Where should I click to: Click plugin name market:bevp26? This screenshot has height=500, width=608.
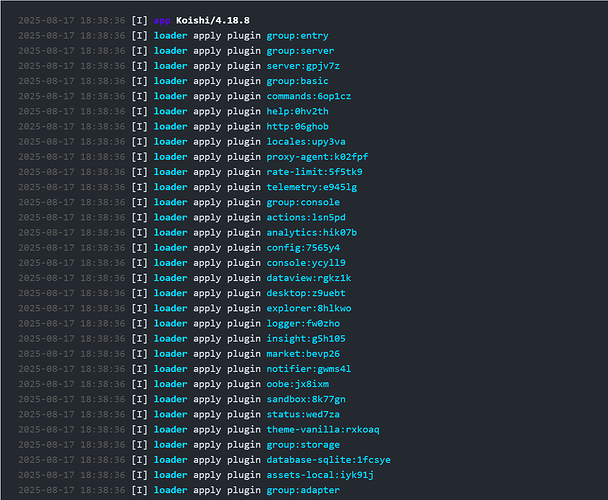pyautogui.click(x=303, y=354)
